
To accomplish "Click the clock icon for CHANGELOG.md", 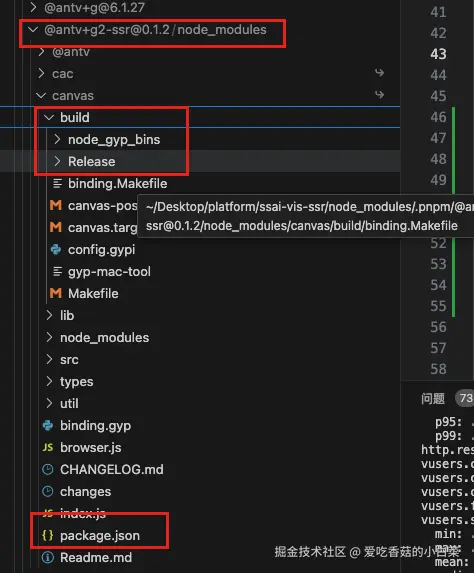I will [48, 469].
